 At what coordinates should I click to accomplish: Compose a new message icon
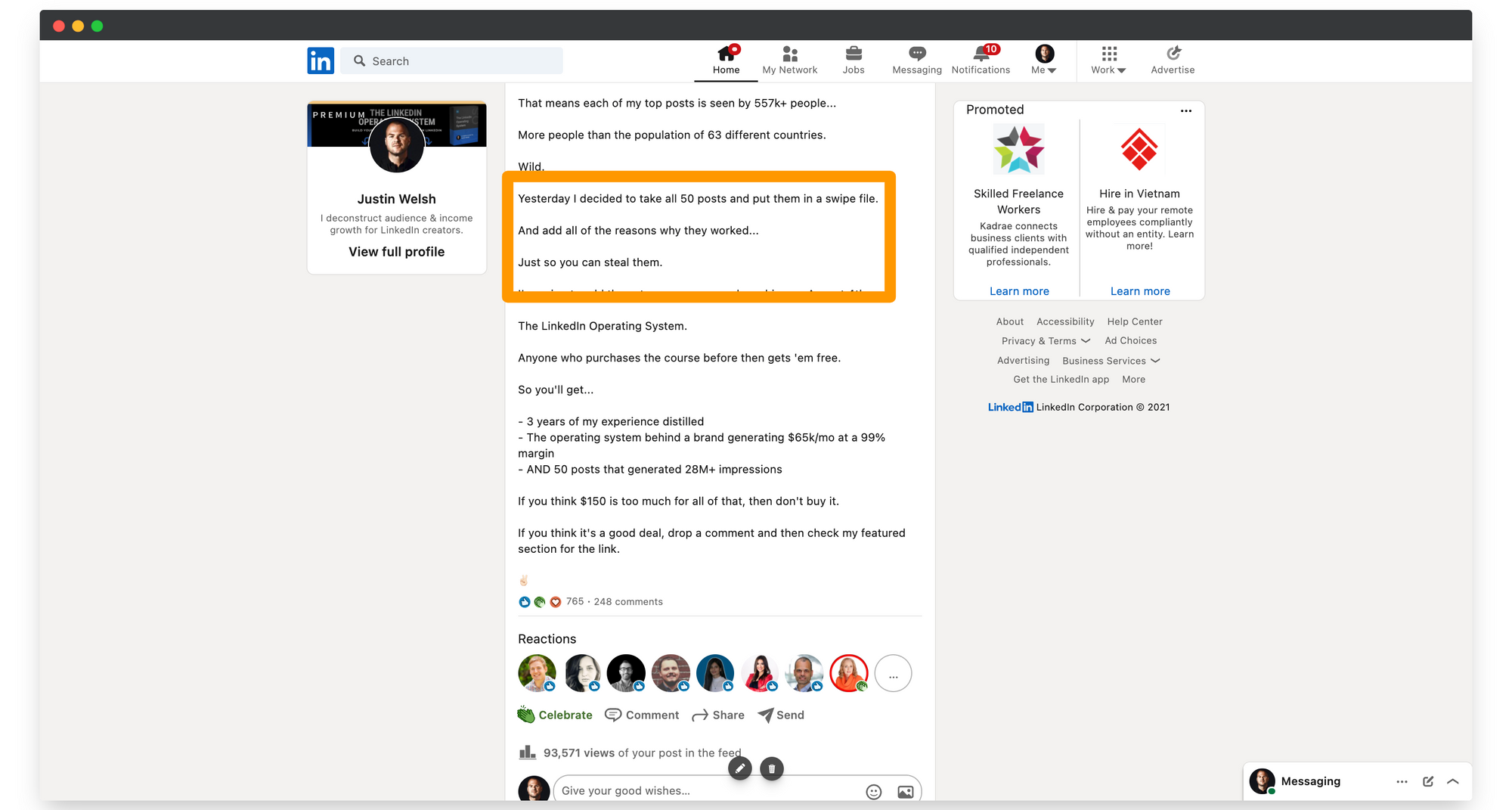coord(1428,781)
